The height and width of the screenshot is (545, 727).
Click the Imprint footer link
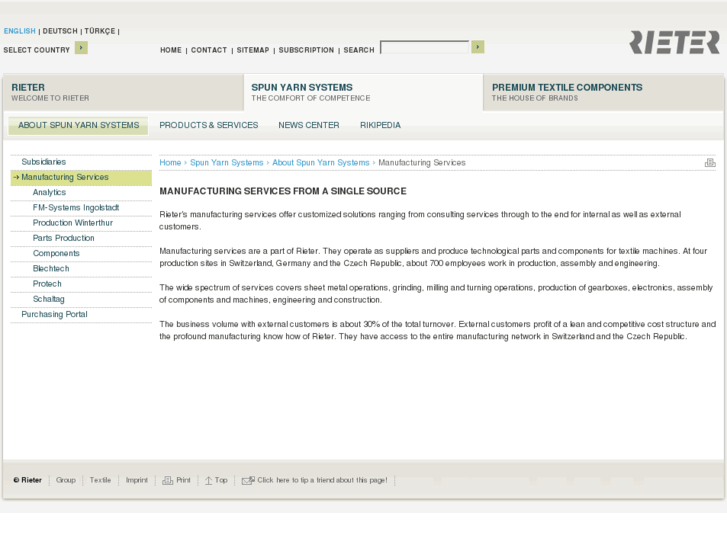click(137, 481)
